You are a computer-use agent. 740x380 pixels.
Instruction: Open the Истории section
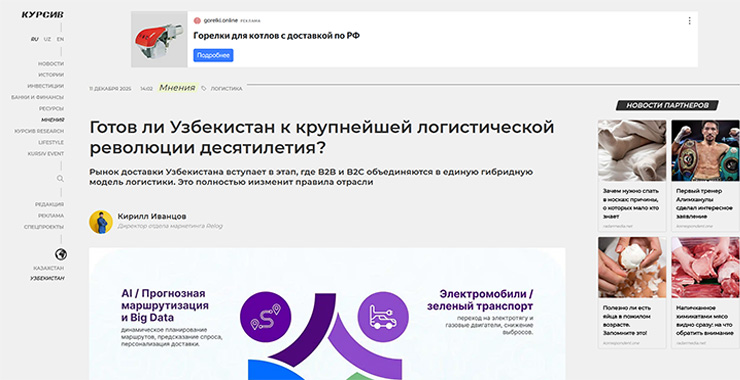coord(51,75)
